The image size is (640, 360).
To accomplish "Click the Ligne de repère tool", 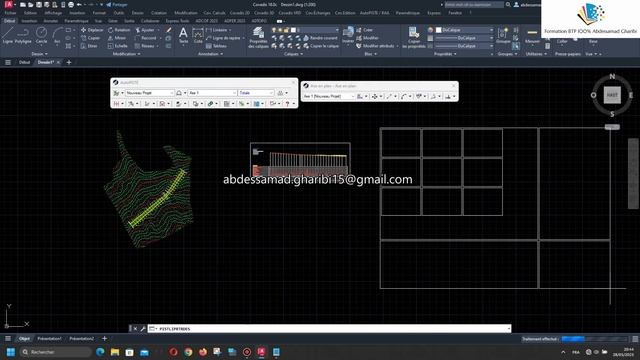I will point(224,38).
